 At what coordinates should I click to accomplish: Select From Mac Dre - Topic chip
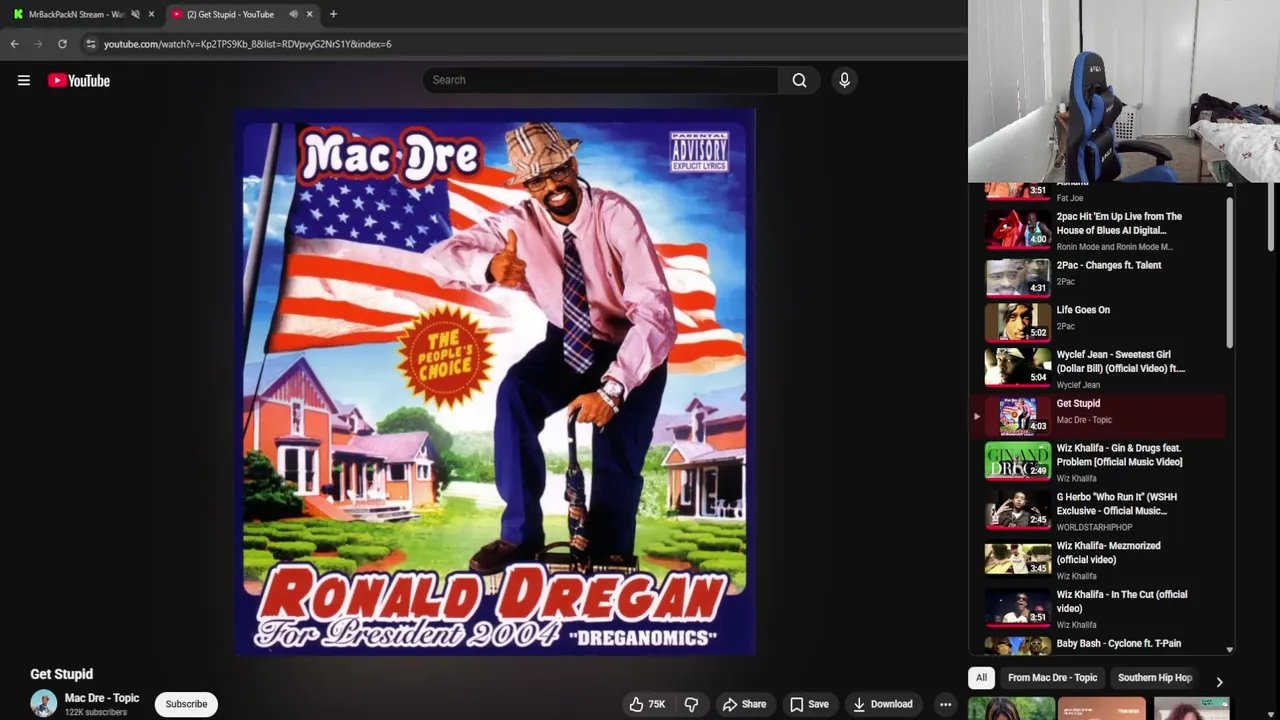click(1052, 678)
